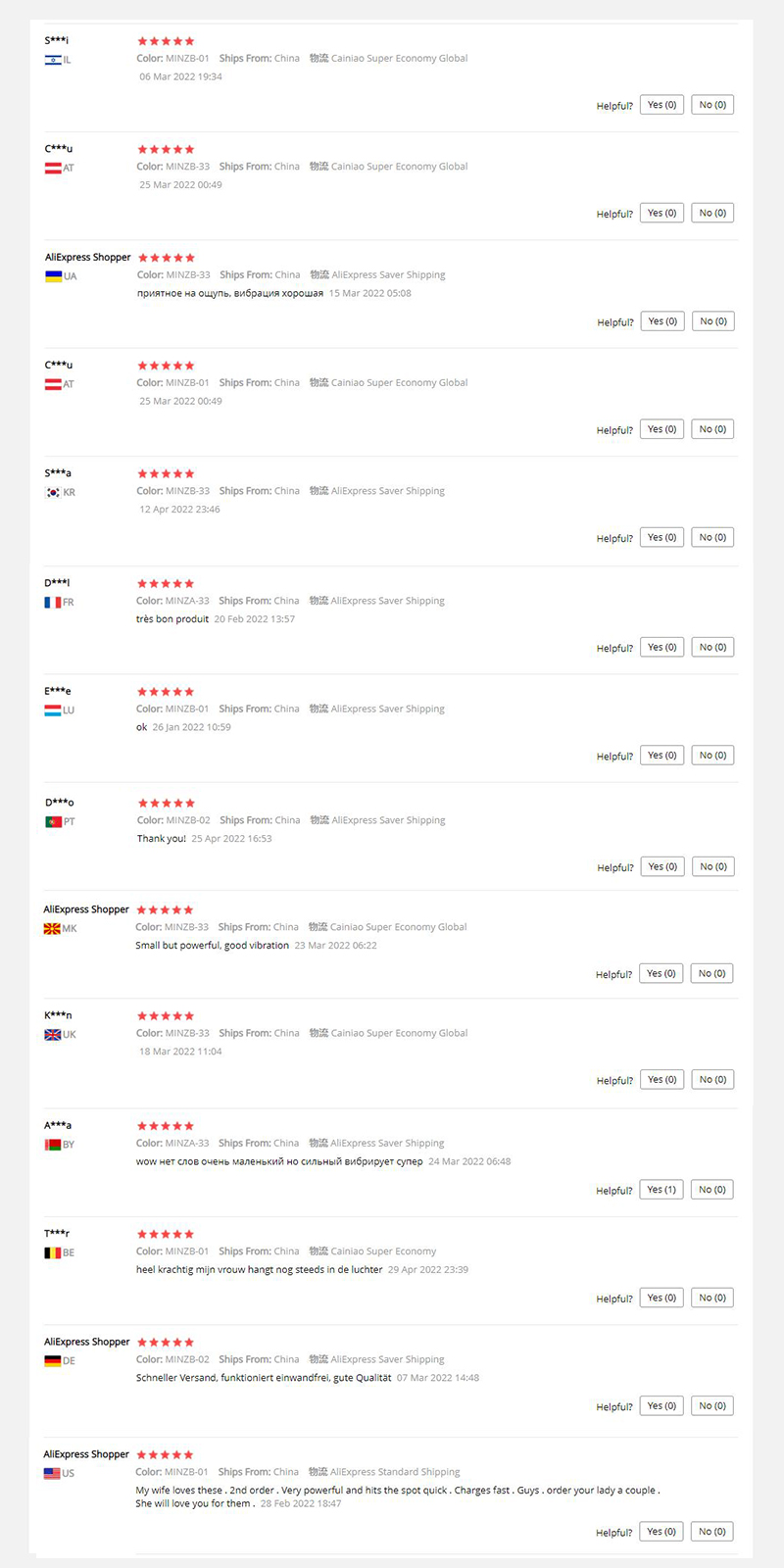
Task: Click the Portugal flag under D***o
Action: click(x=54, y=821)
